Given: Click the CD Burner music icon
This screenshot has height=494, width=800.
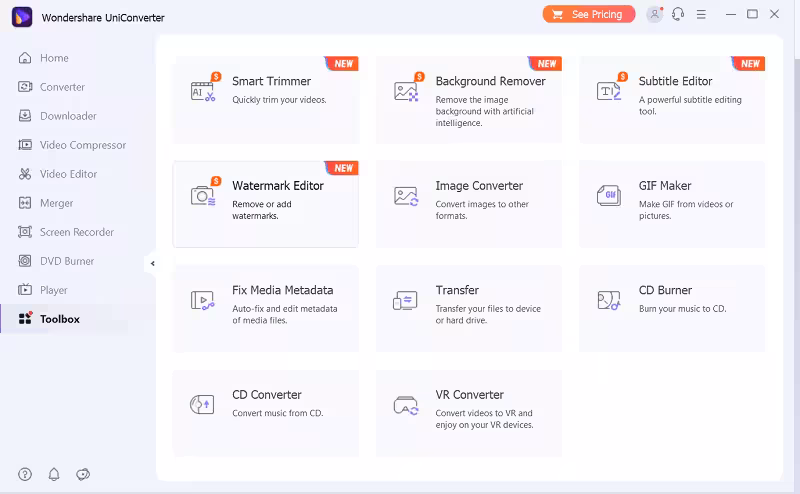Looking at the screenshot, I should [x=609, y=301].
